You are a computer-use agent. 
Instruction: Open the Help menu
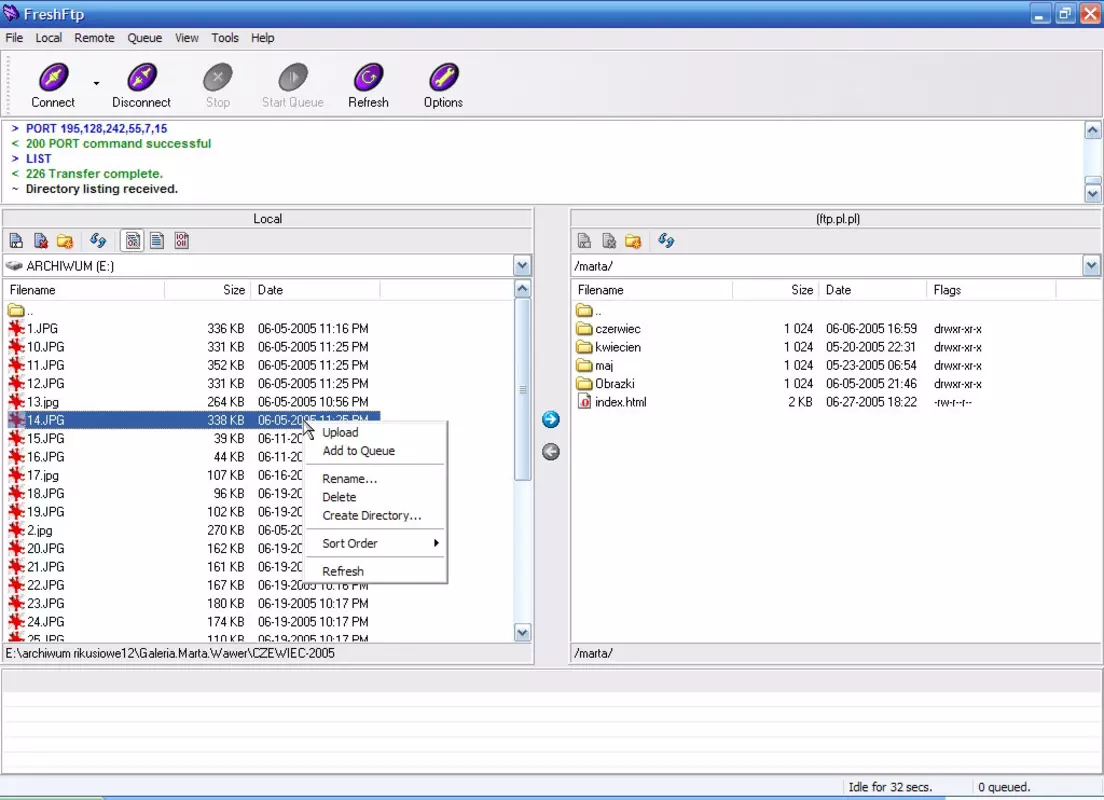263,38
